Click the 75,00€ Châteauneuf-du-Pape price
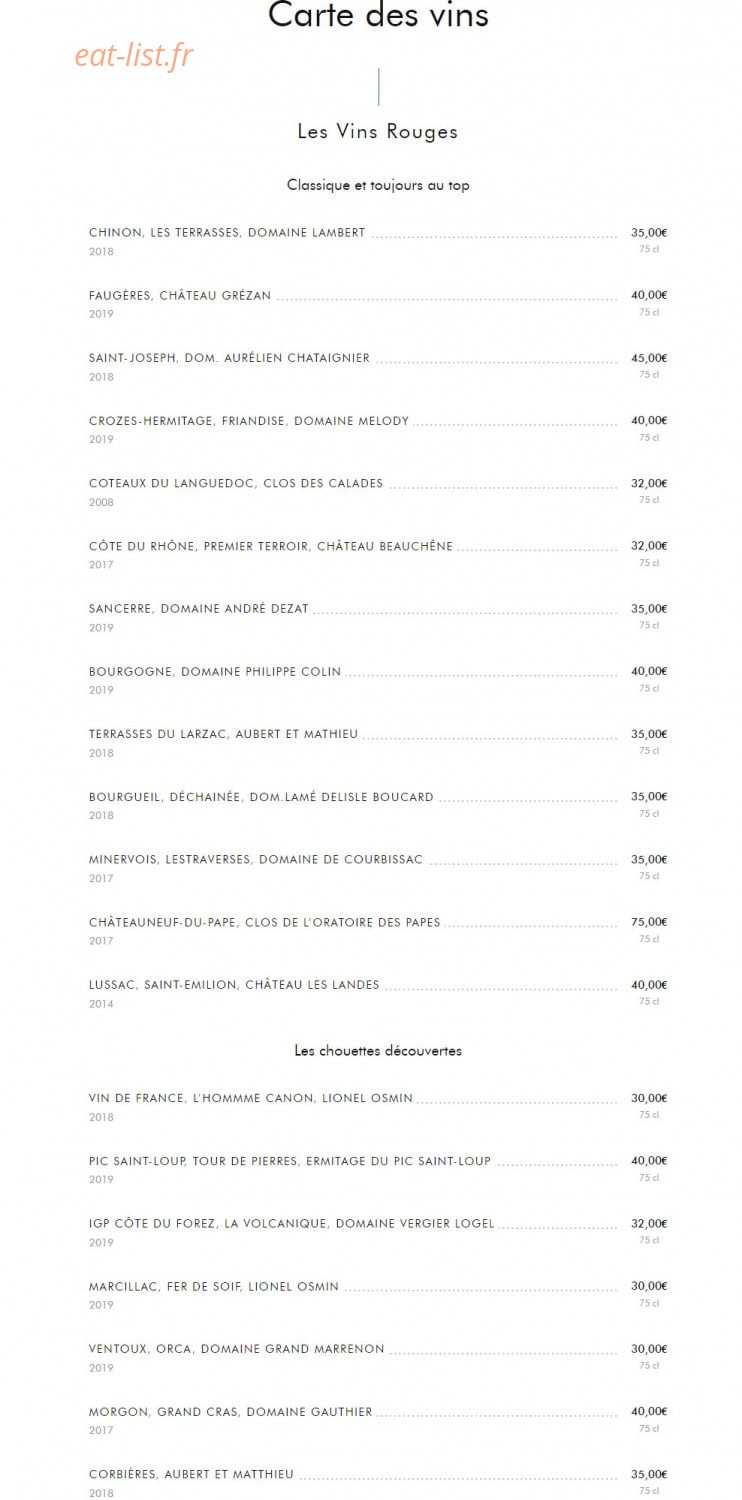The height and width of the screenshot is (1500, 742). click(x=649, y=922)
